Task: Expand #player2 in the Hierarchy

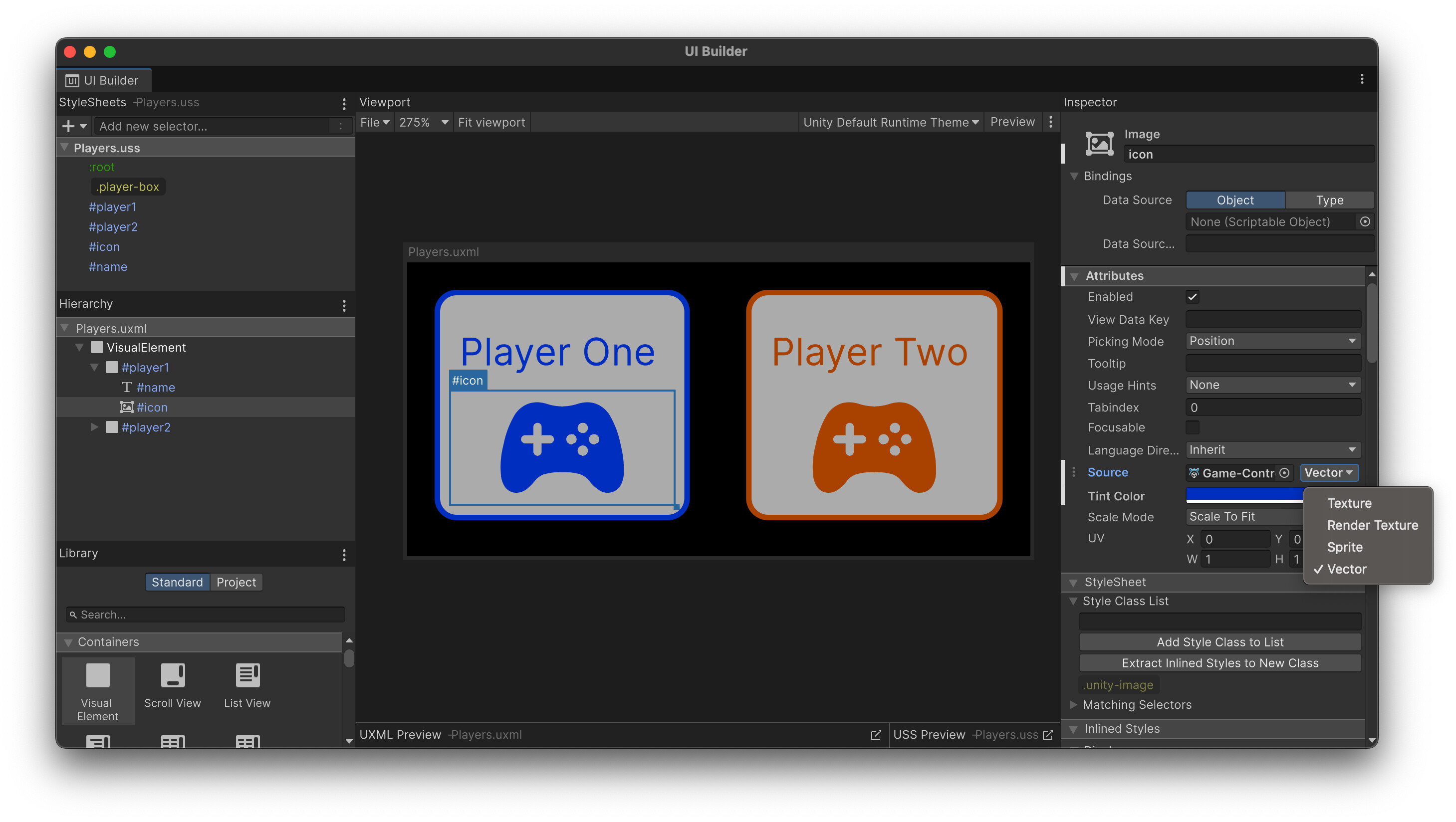Action: point(94,427)
